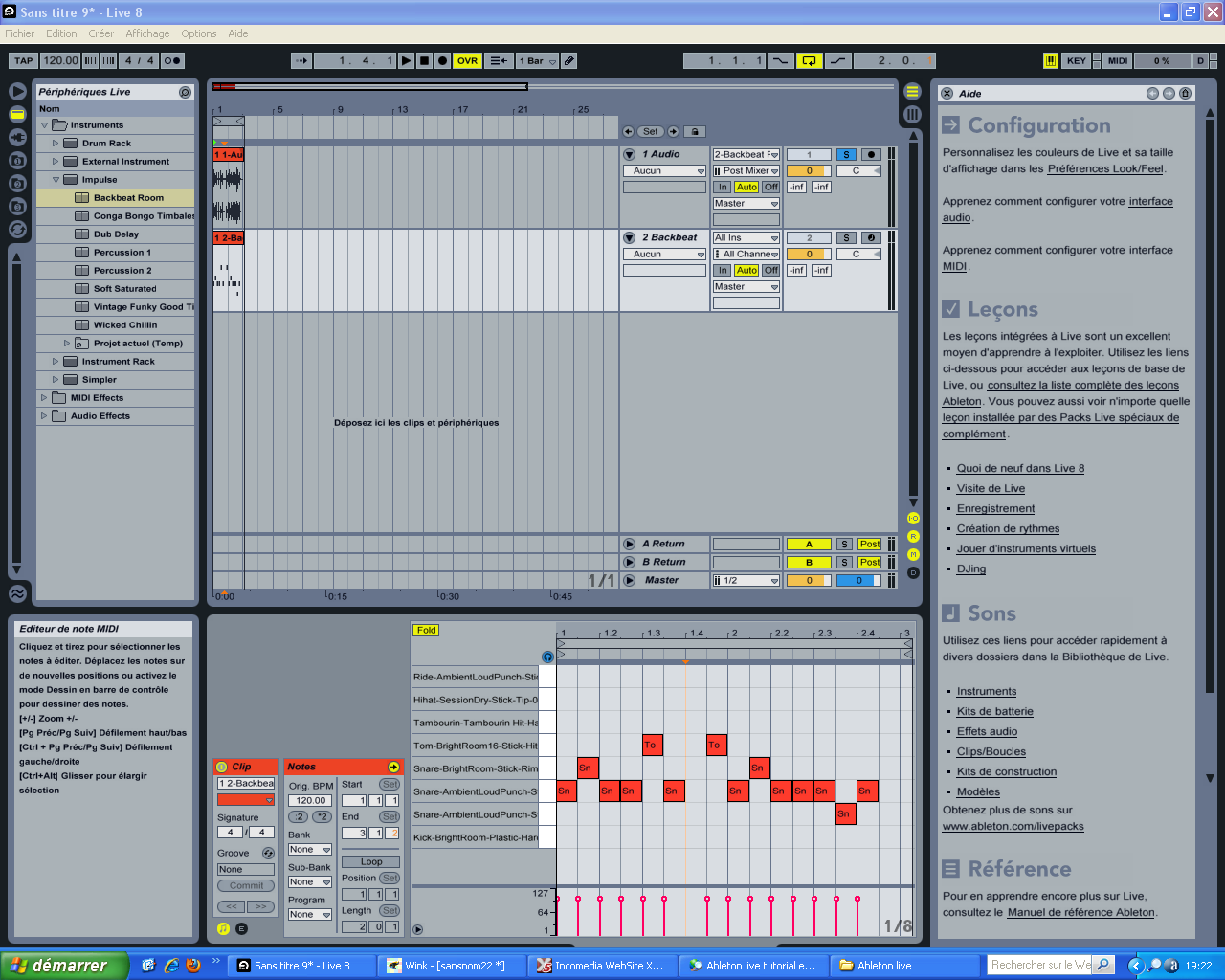Screen dimensions: 1225x980
Task: Open Création de rythmes lesson link
Action: coord(1008,528)
